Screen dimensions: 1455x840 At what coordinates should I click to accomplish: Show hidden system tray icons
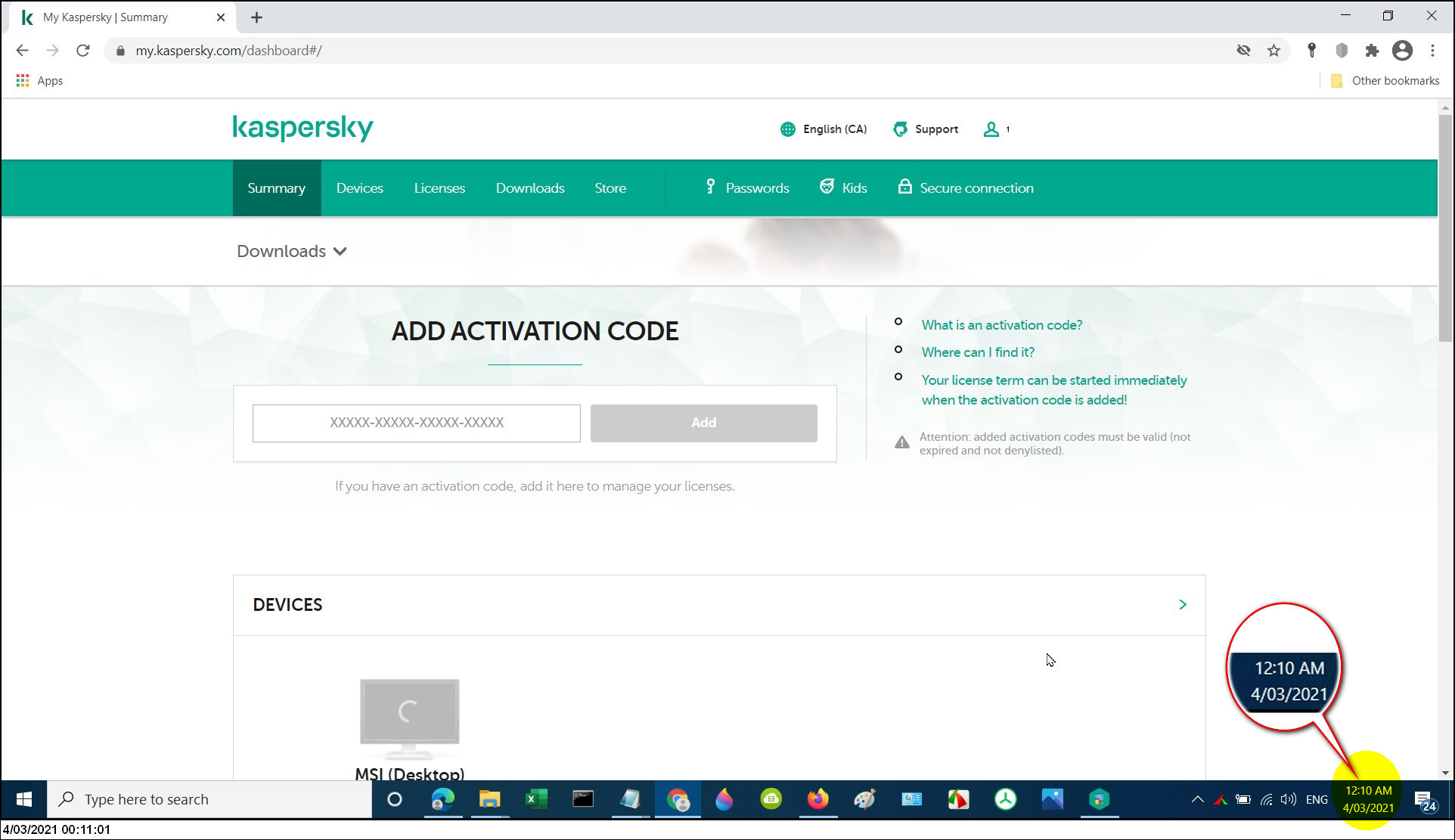[x=1197, y=799]
